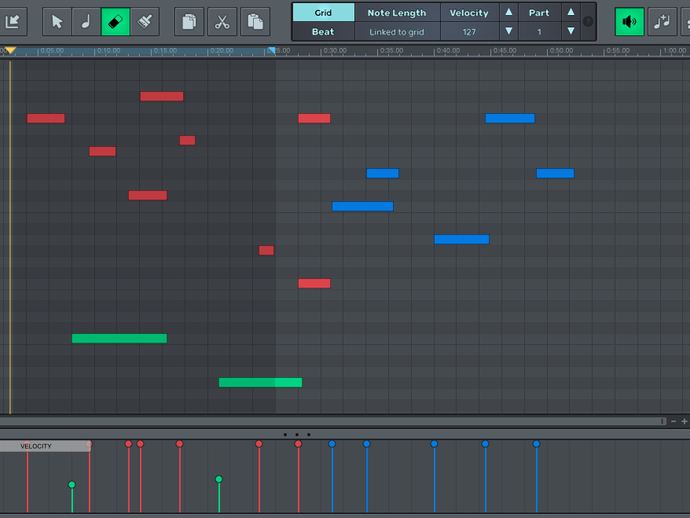Image resolution: width=690 pixels, height=518 pixels.
Task: Increase velocity with the up arrow
Action: coord(508,13)
